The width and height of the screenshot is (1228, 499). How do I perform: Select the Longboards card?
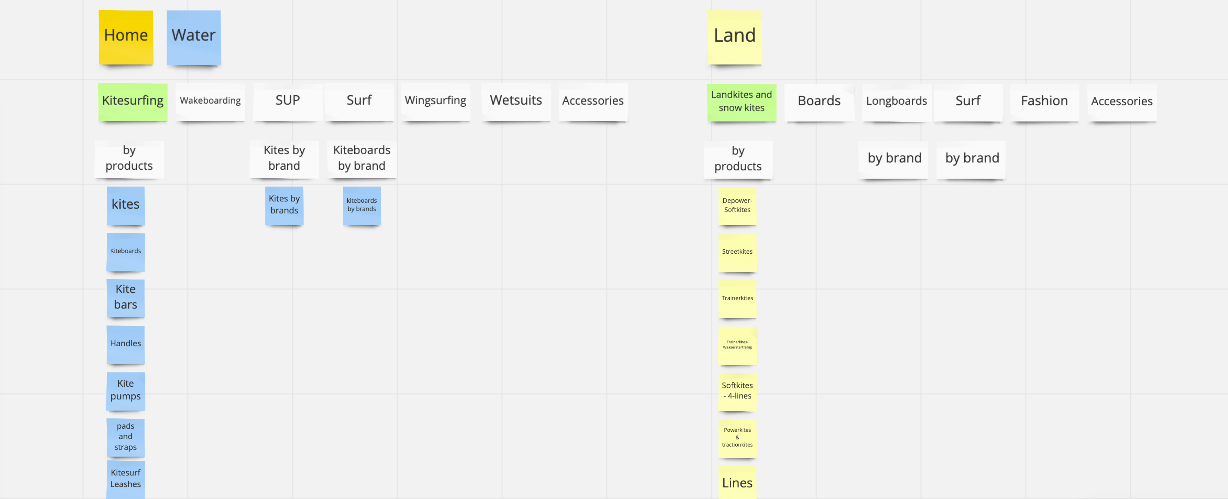(x=896, y=101)
